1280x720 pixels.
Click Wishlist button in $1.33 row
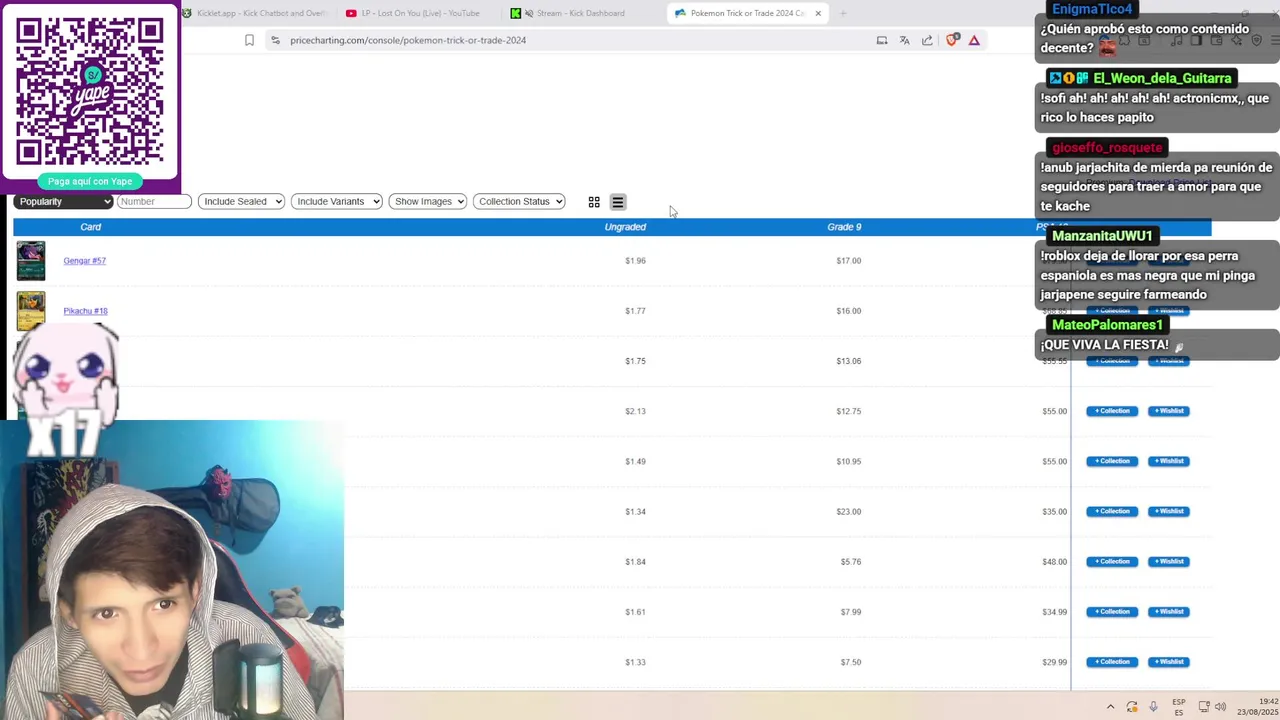click(x=1168, y=661)
